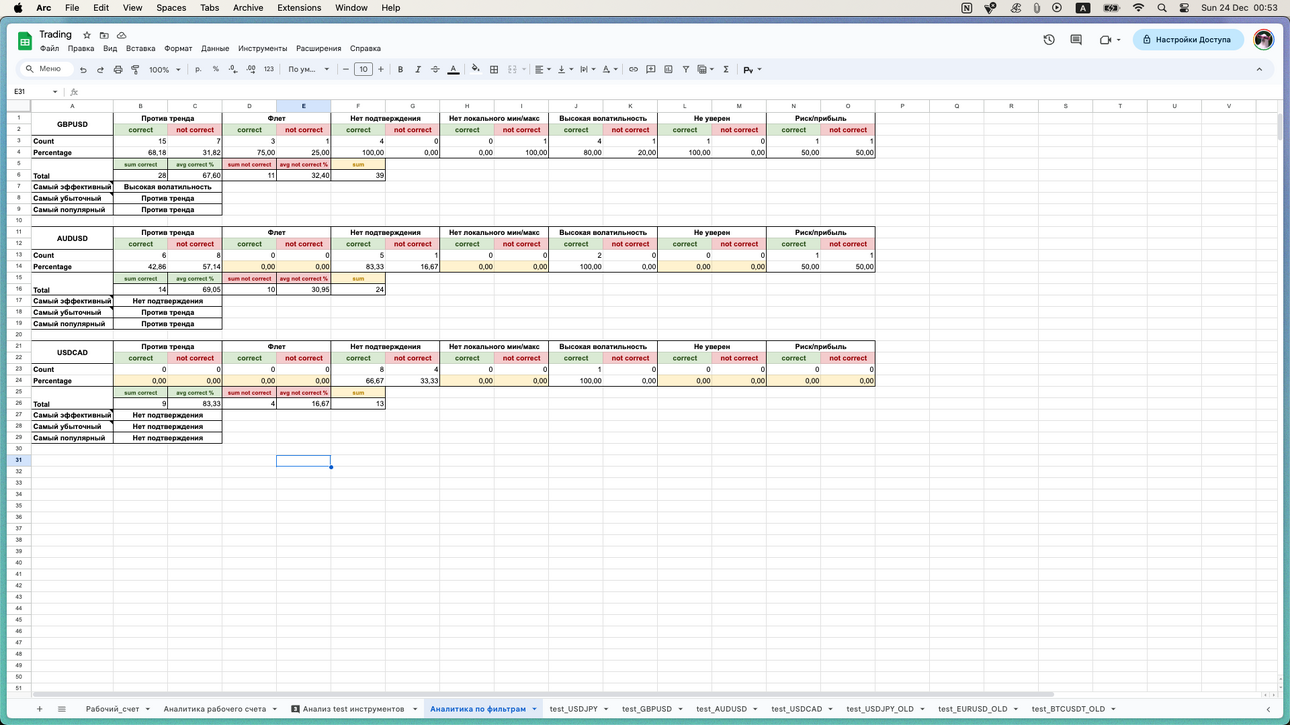1290x725 pixels.
Task: Open macOS Spotlight search
Action: click(x=1162, y=8)
